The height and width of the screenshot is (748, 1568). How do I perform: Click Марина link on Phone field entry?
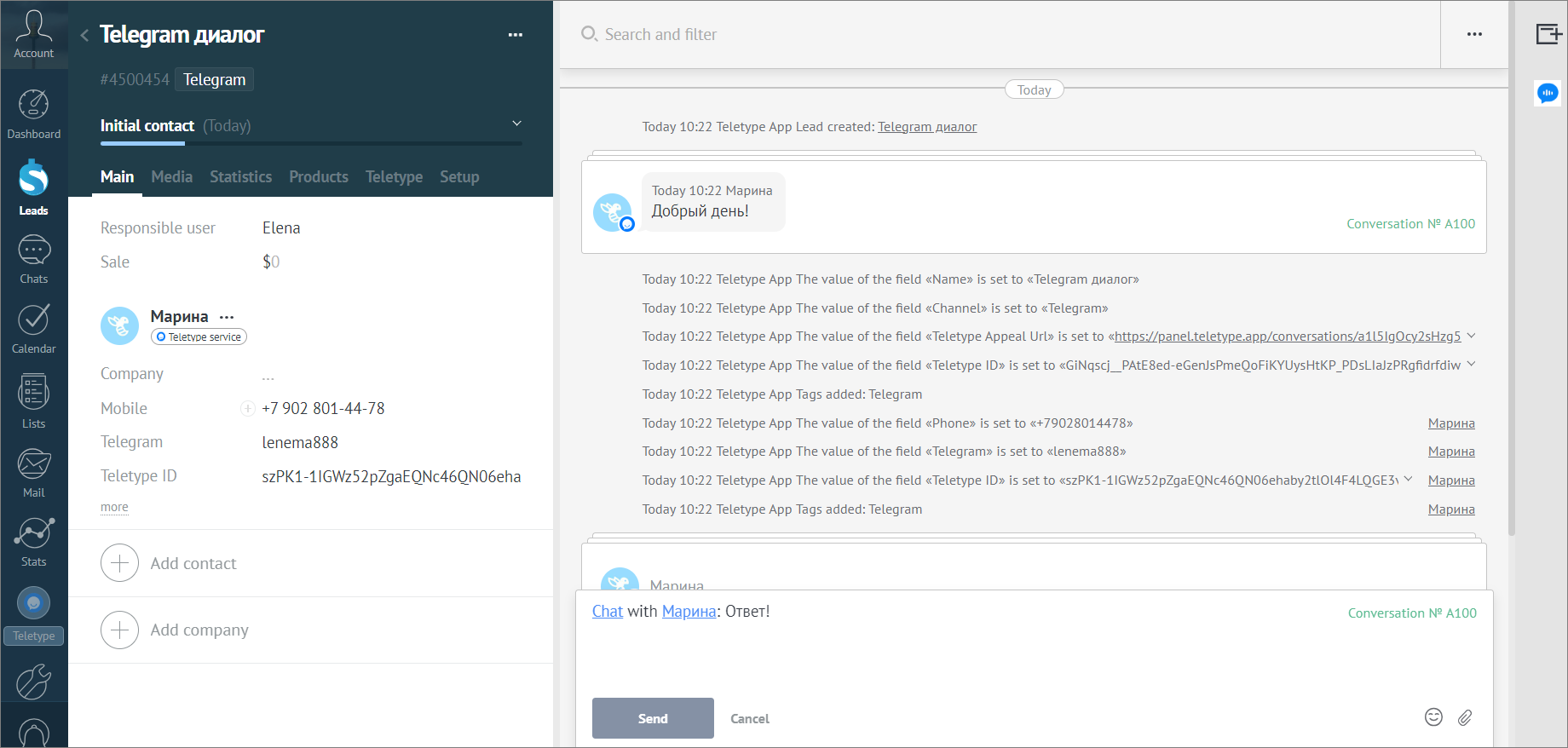[1451, 423]
